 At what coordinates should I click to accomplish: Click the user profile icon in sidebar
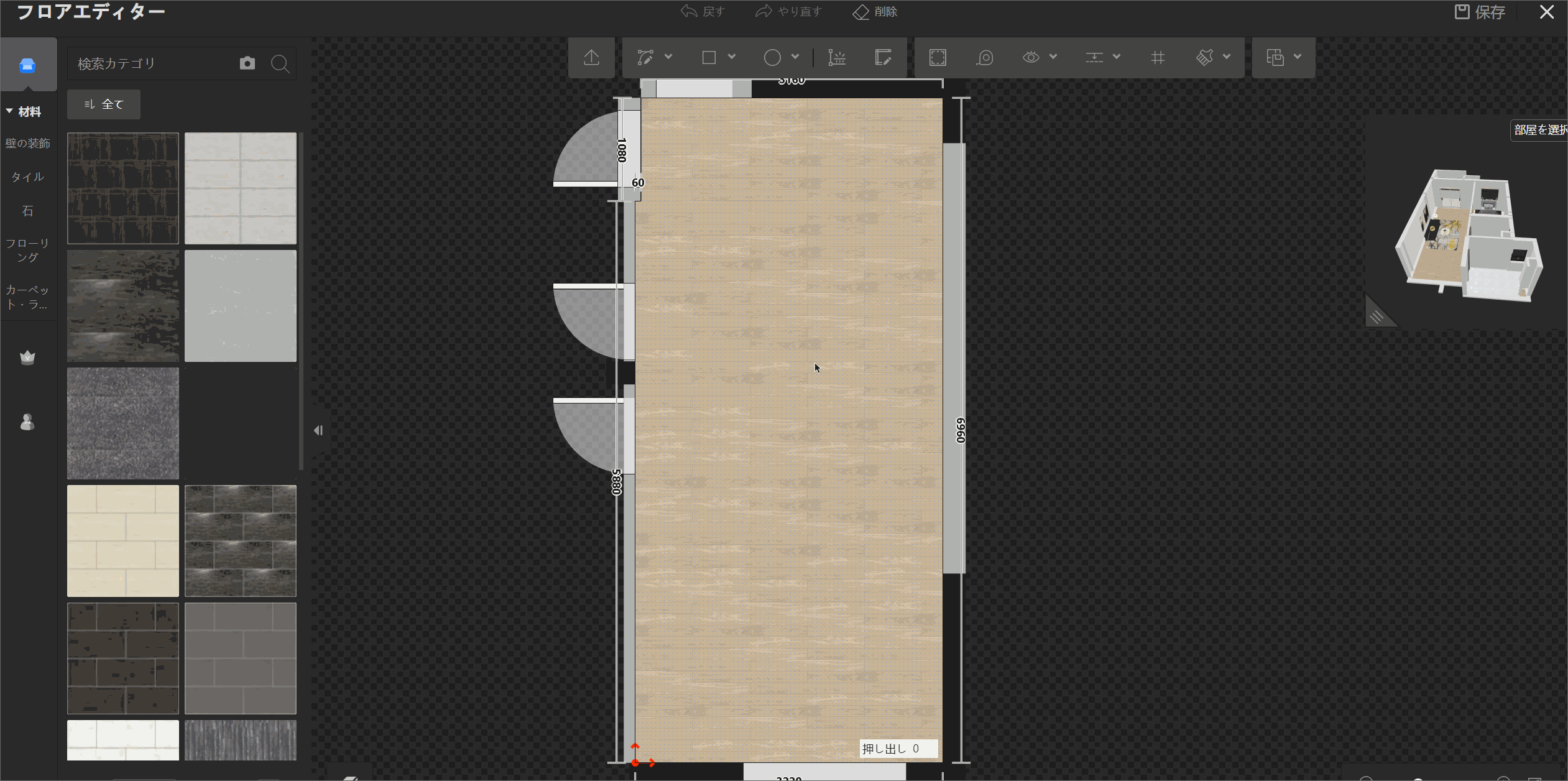click(27, 422)
